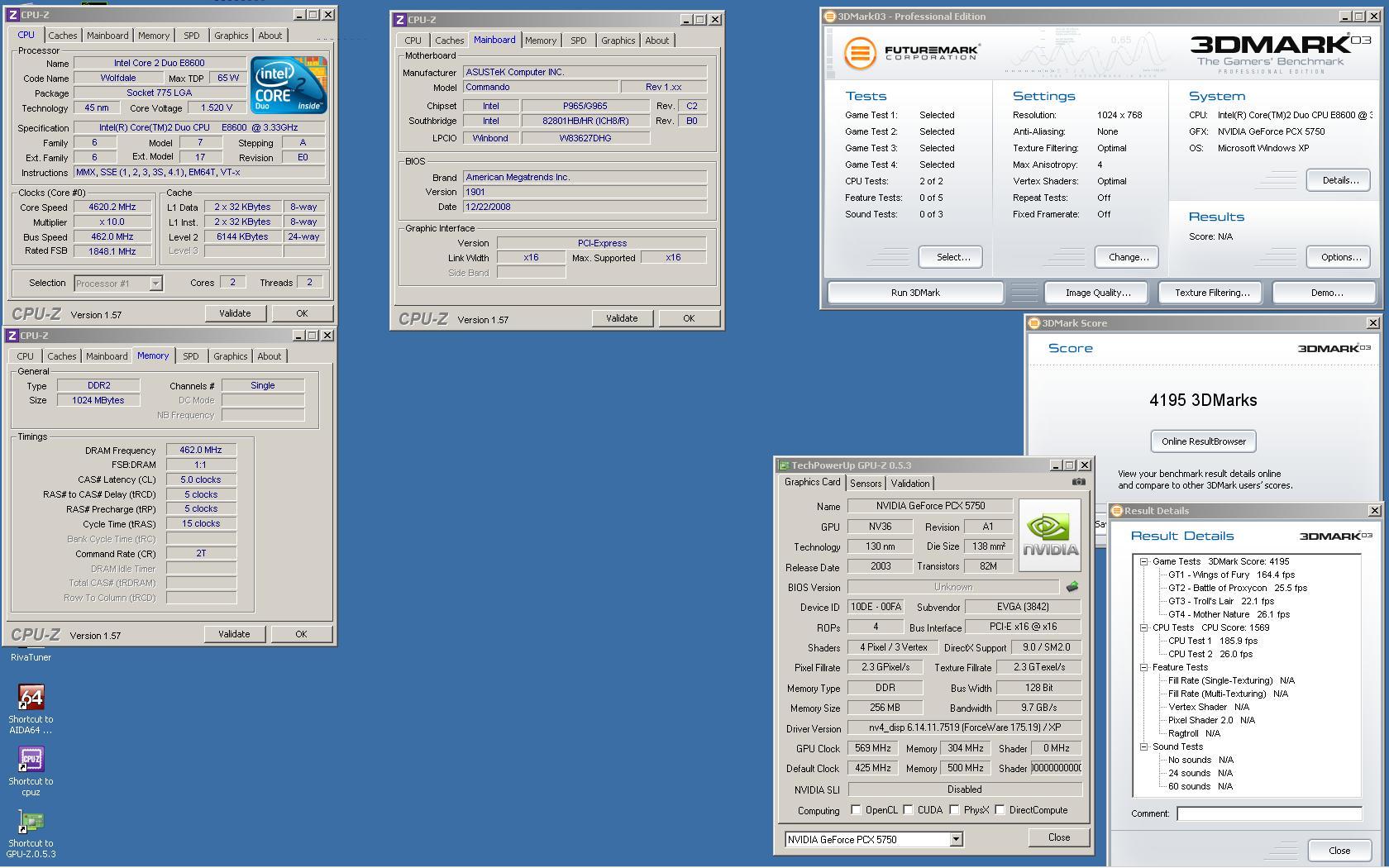Enable the CUDA checkbox
1389x868 pixels.
[x=908, y=810]
